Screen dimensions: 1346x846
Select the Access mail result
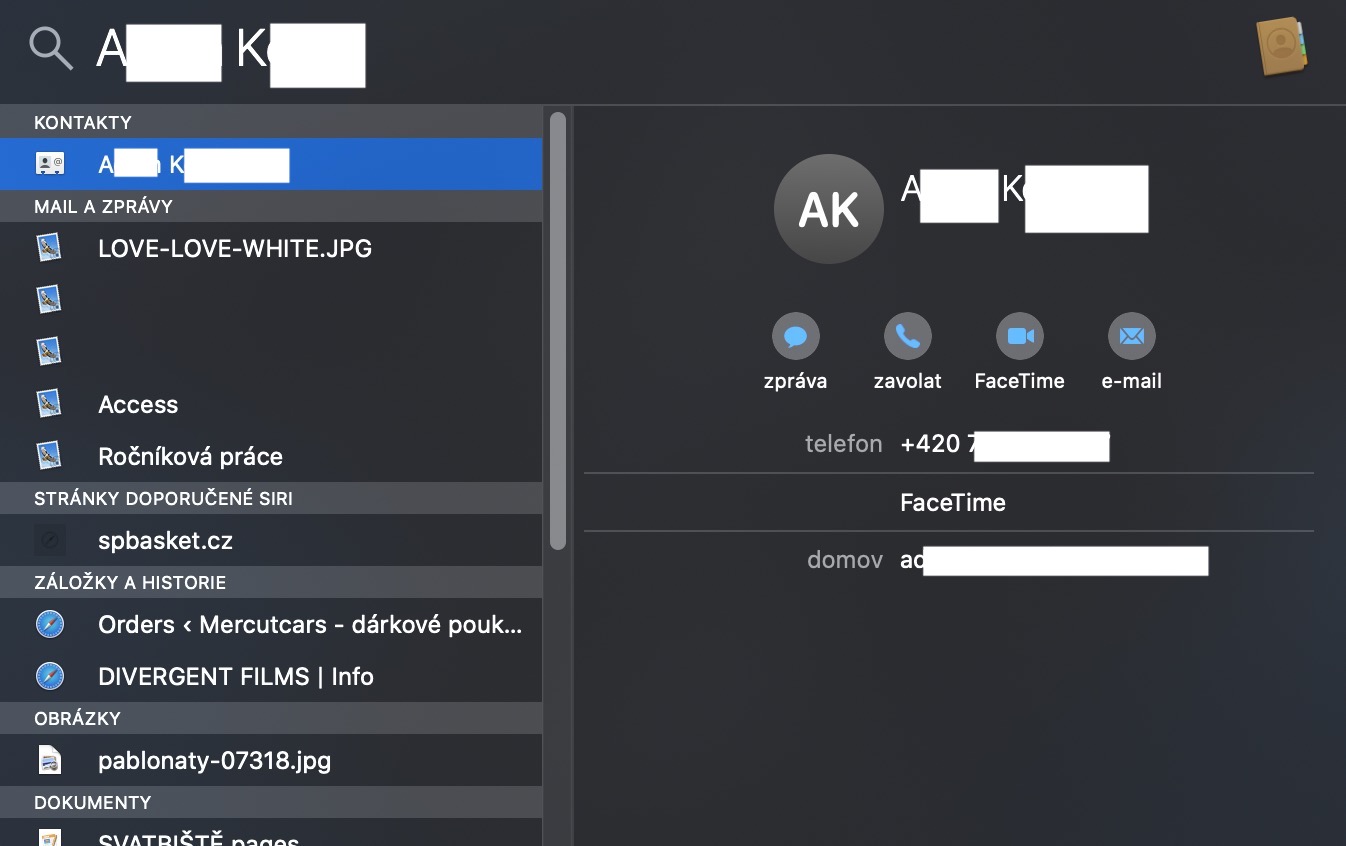point(138,404)
